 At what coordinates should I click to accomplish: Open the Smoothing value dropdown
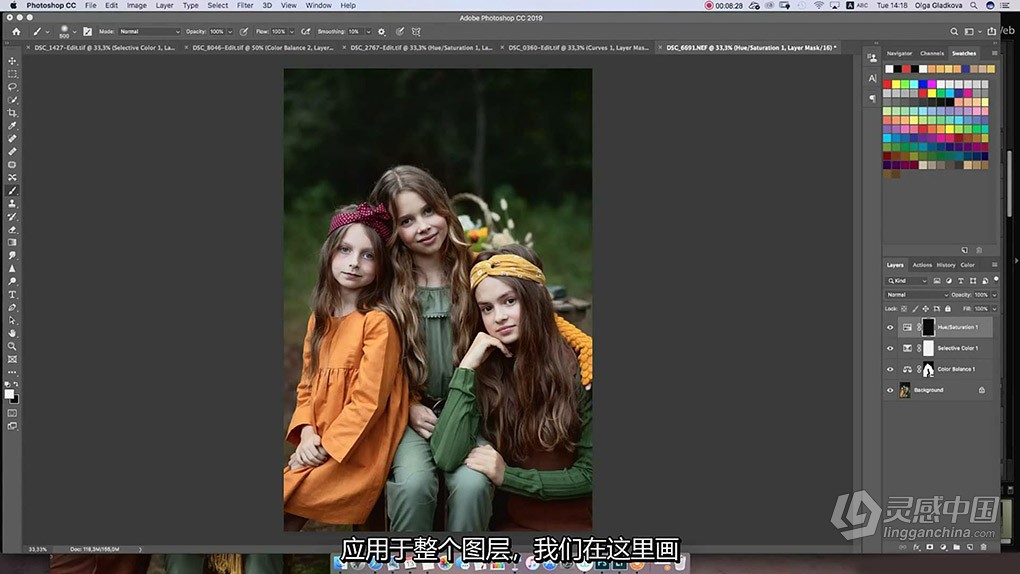(x=368, y=31)
